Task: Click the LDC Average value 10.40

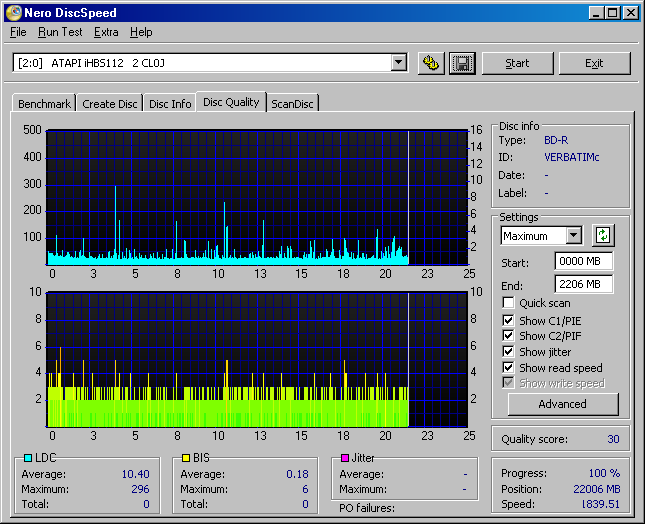Action: 135,474
